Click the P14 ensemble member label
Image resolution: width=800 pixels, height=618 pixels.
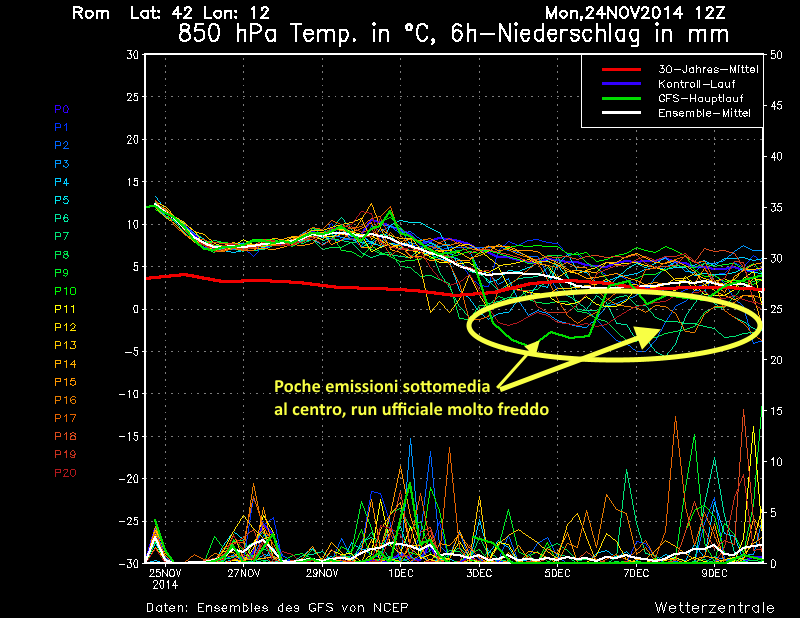tap(65, 364)
